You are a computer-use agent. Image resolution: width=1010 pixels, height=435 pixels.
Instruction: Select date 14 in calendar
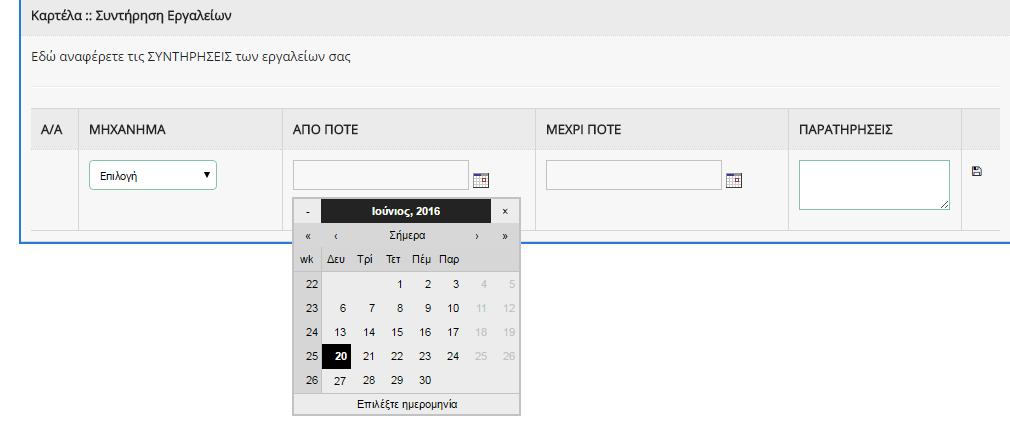(368, 333)
